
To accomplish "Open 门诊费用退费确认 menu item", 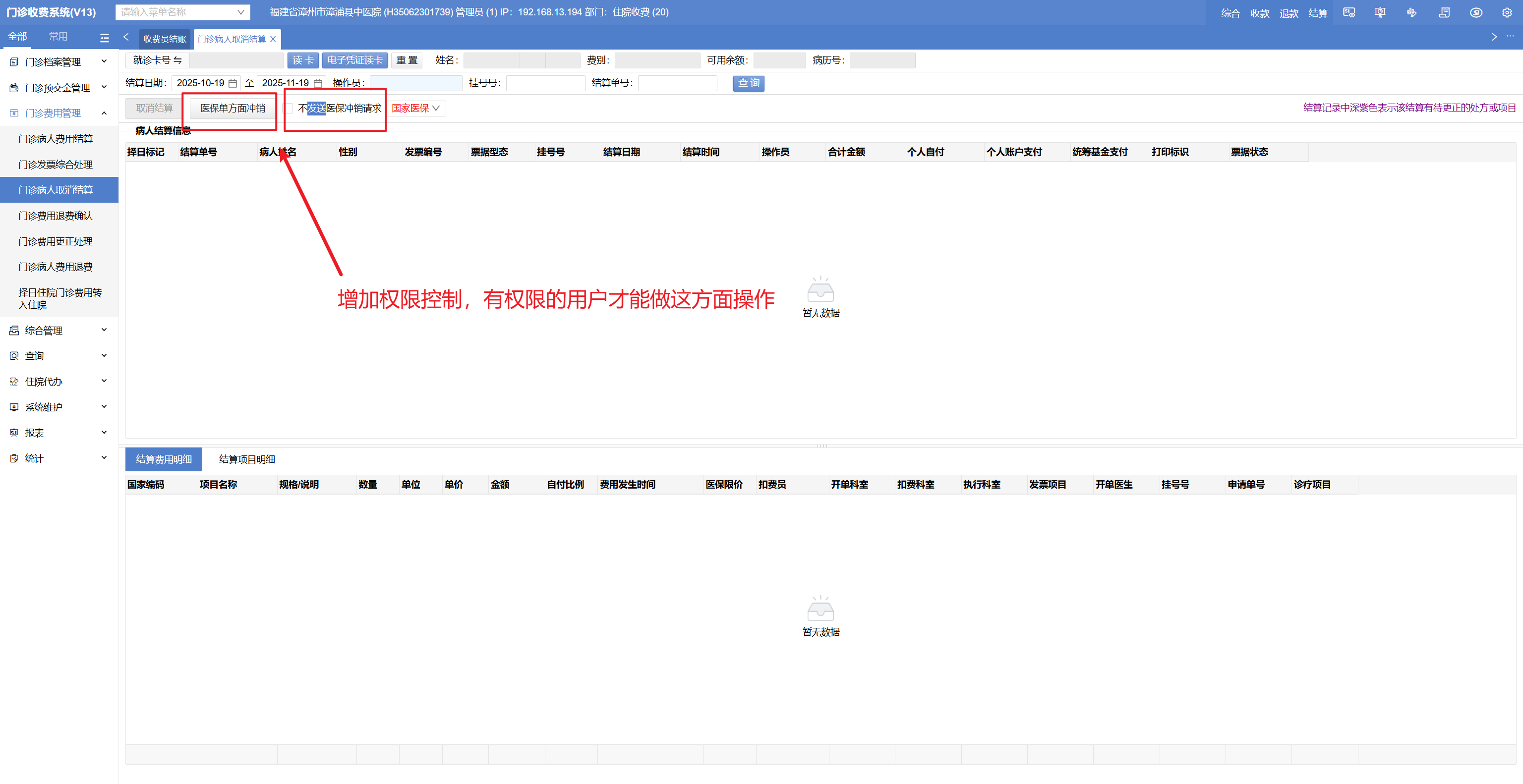I will point(56,216).
